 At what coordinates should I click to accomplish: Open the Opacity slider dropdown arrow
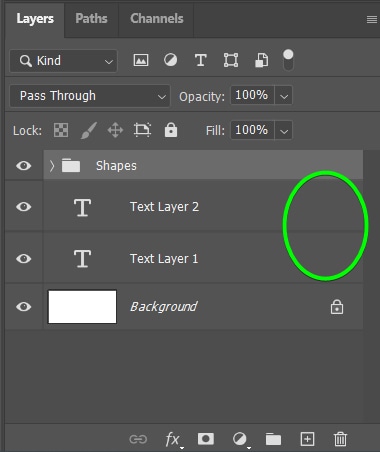click(x=284, y=96)
